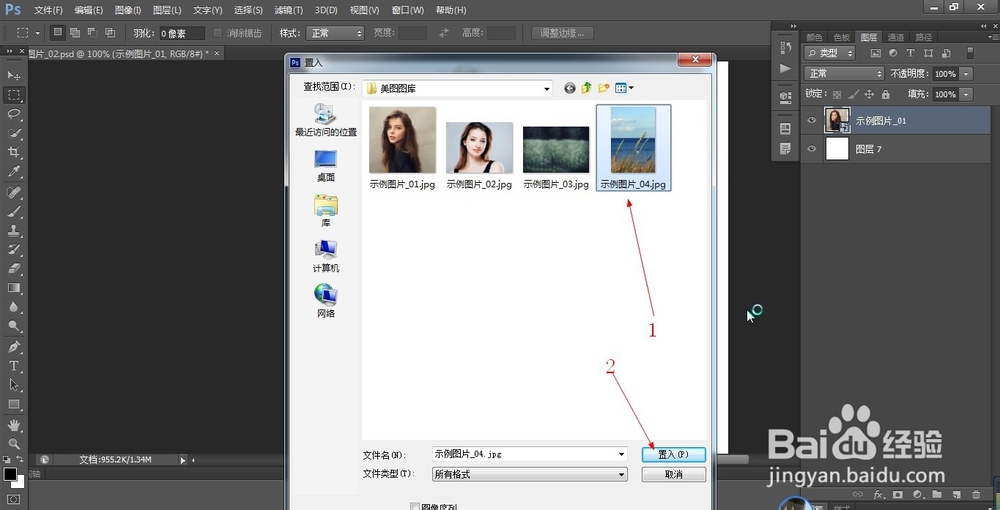Viewport: 1000px width, 510px height.
Task: Toggle lock image pixels brush icon
Action: [853, 94]
